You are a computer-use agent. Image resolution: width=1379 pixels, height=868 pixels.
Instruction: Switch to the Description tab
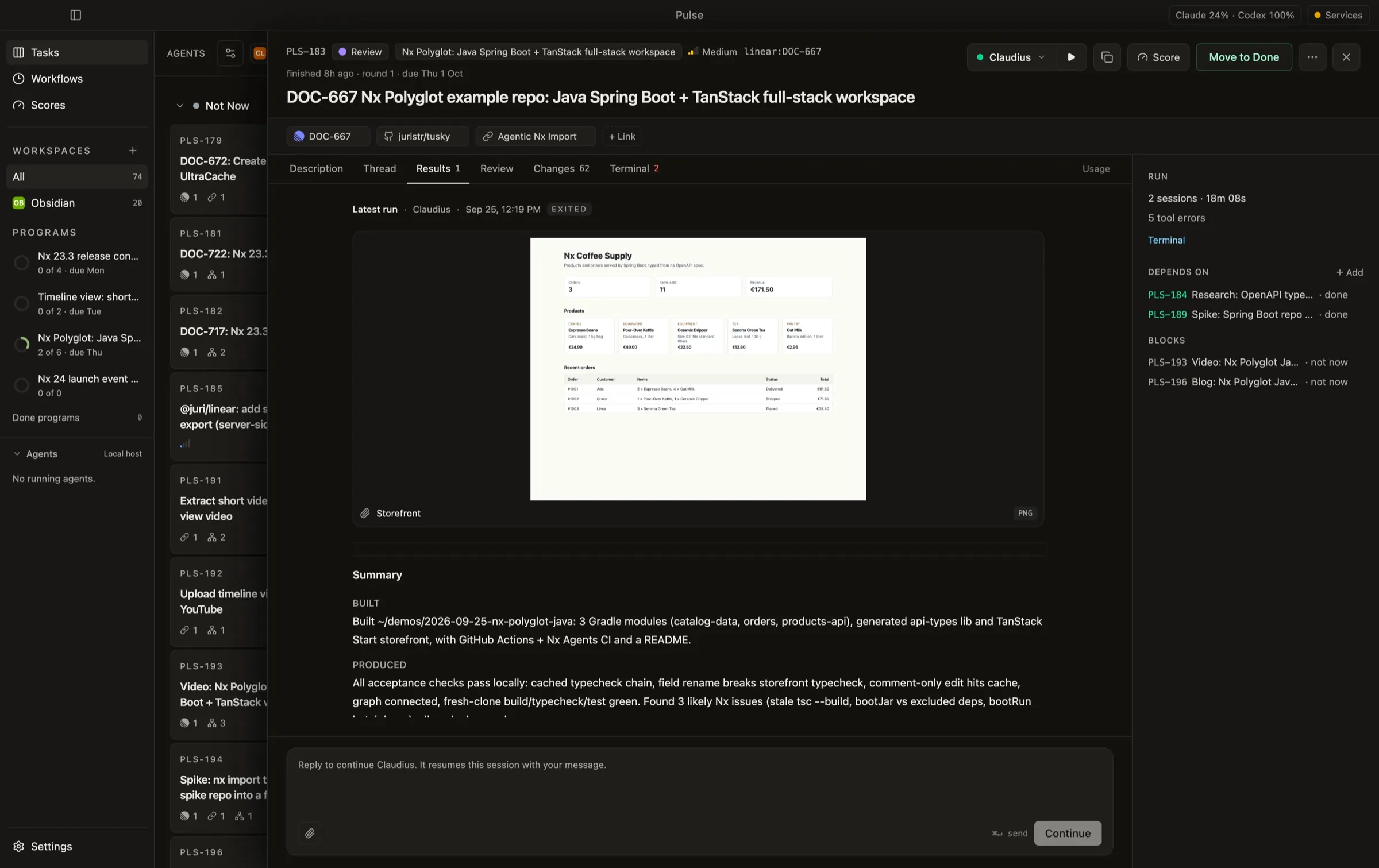tap(316, 169)
